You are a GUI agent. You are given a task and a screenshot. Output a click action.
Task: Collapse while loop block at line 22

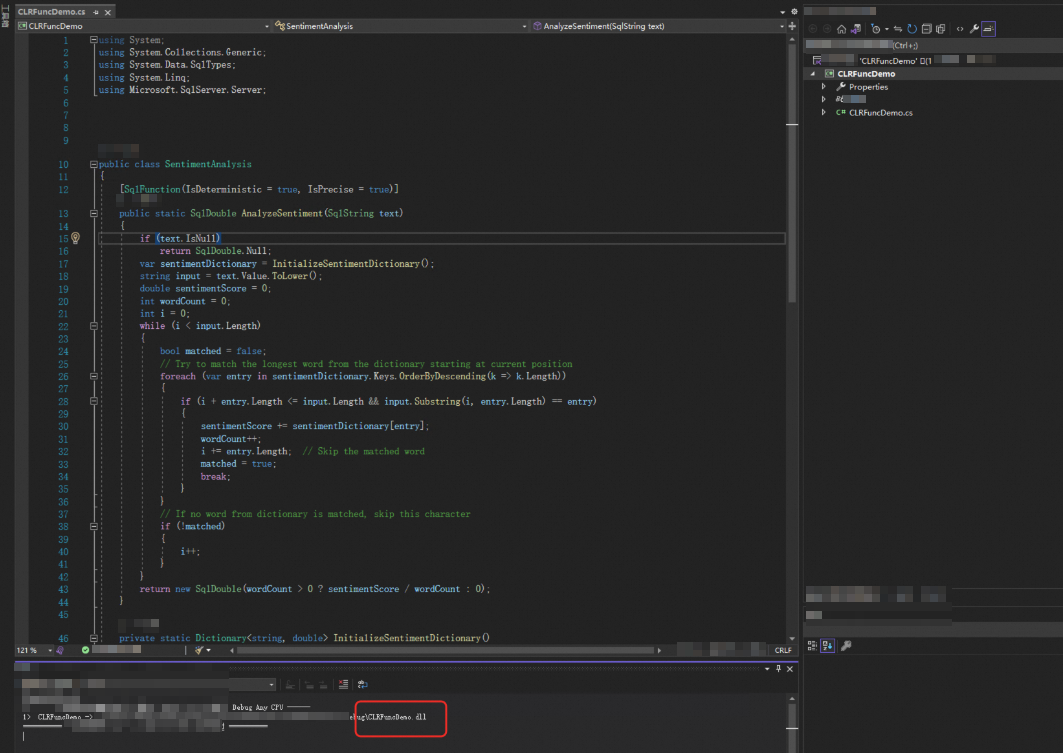94,326
